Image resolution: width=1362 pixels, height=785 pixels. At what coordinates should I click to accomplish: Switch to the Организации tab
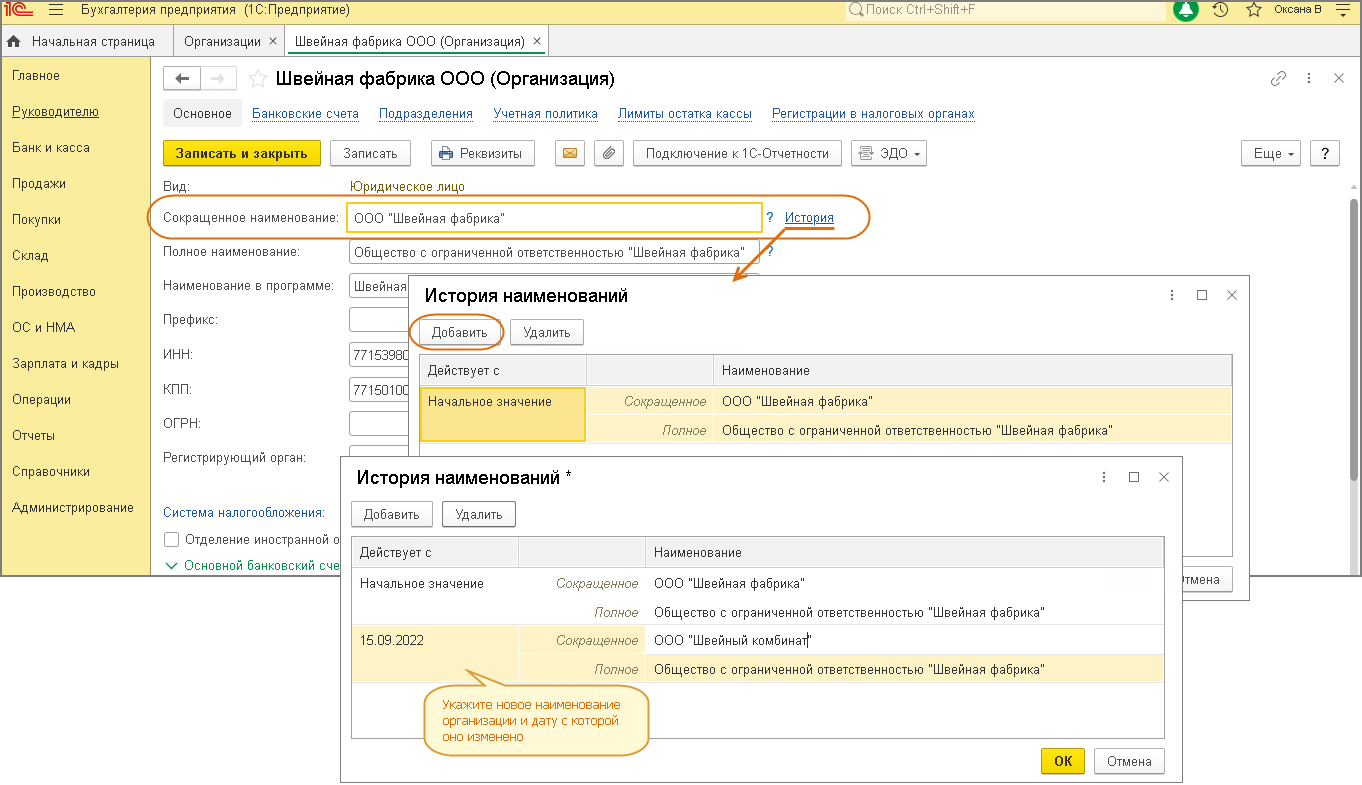pyautogui.click(x=222, y=42)
